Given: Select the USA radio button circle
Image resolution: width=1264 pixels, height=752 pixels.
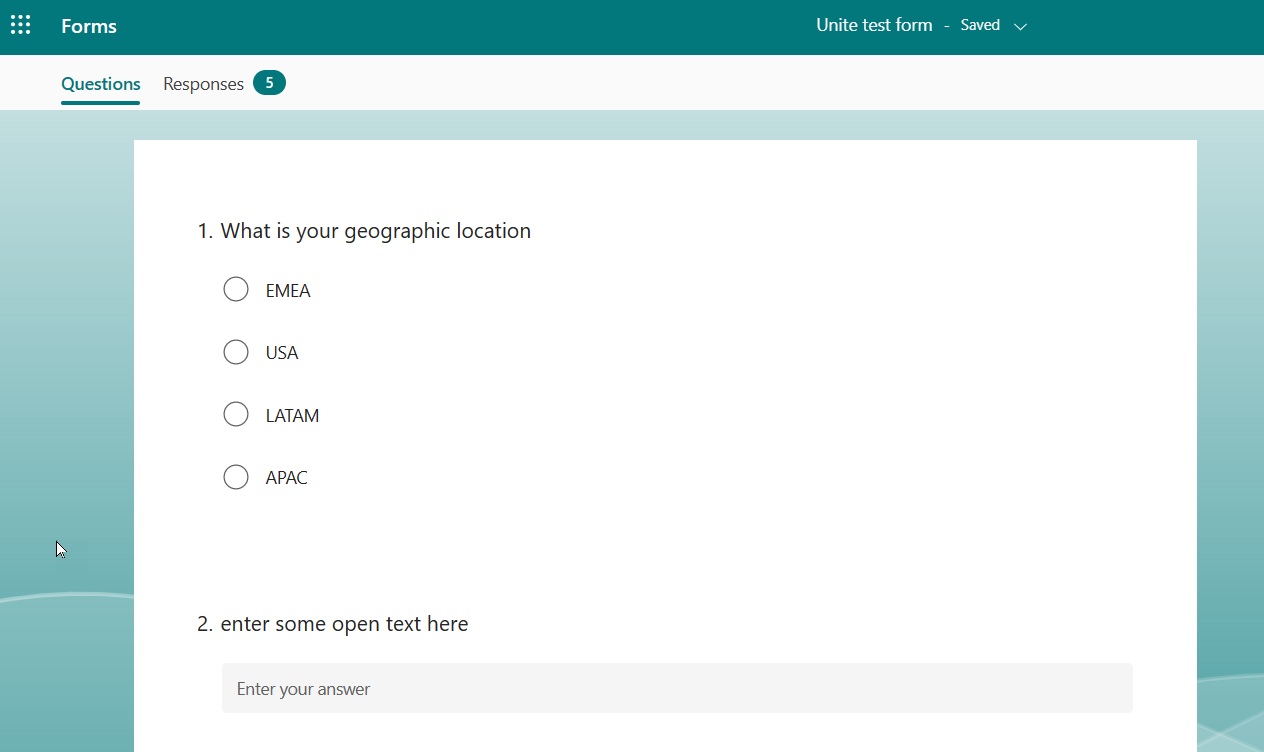Looking at the screenshot, I should click(x=236, y=352).
